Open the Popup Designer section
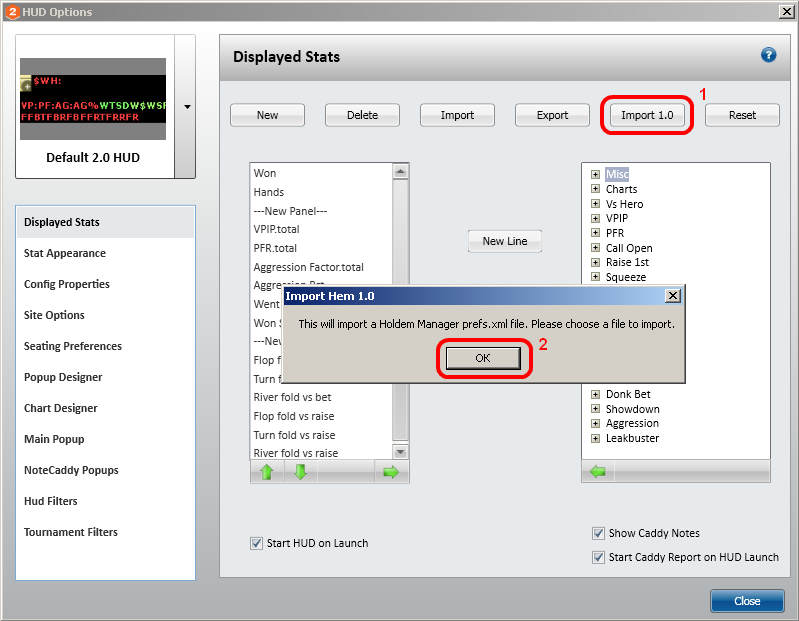Screen dimensions: 799x621 point(105,377)
